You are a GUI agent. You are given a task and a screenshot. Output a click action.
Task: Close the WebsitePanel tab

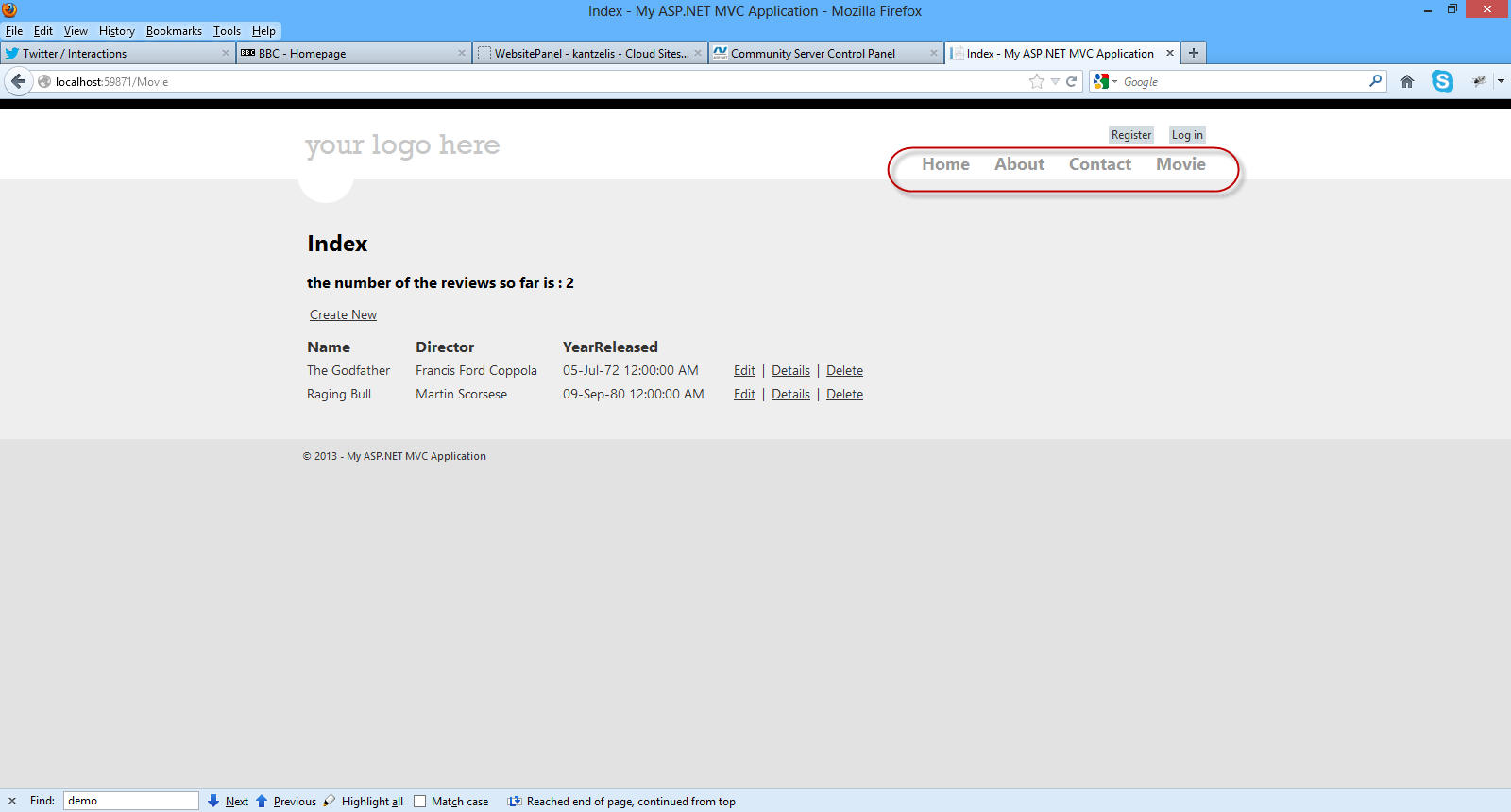click(698, 53)
